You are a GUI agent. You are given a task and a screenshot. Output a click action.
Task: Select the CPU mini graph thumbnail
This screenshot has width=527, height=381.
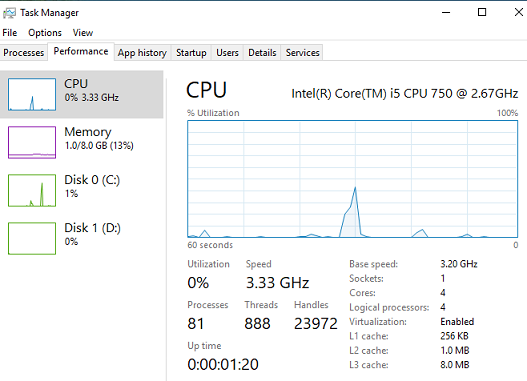click(32, 94)
